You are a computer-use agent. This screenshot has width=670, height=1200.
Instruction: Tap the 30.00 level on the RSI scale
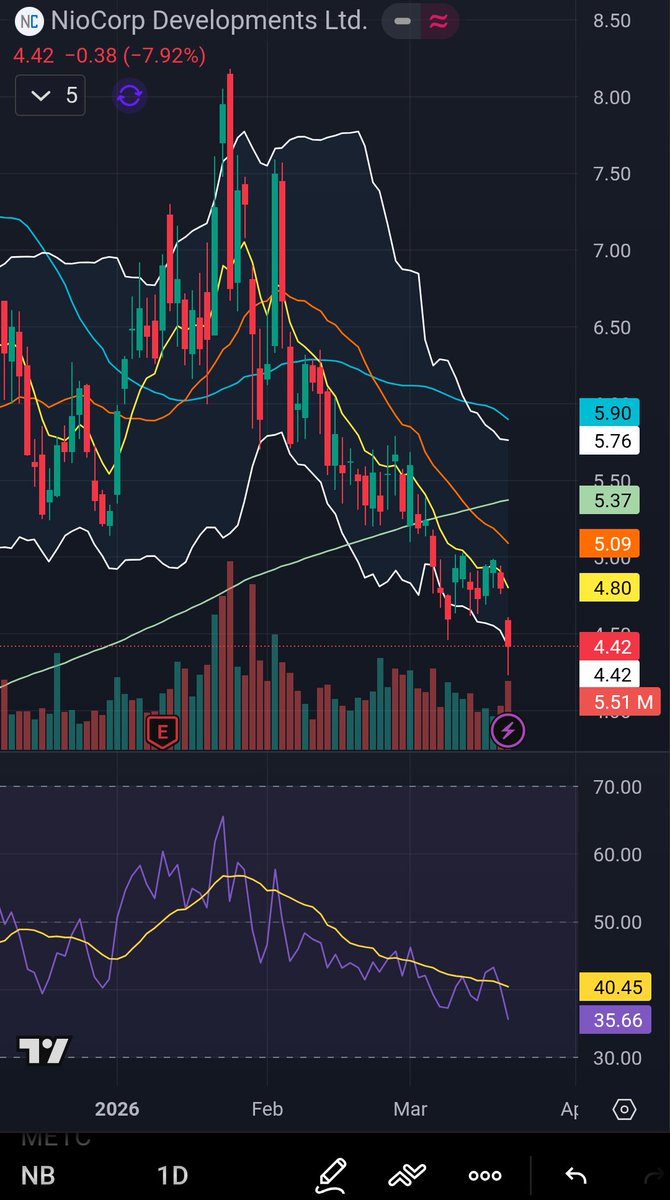click(x=616, y=1058)
